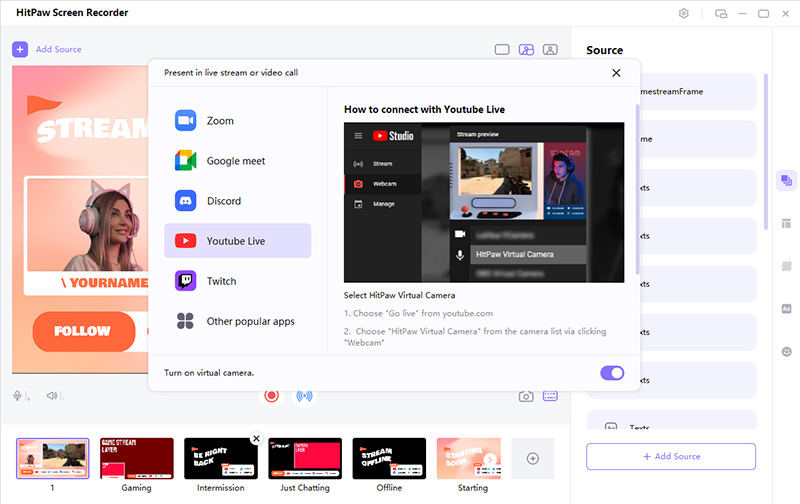Click the Add Source button in Source panel

point(671,457)
